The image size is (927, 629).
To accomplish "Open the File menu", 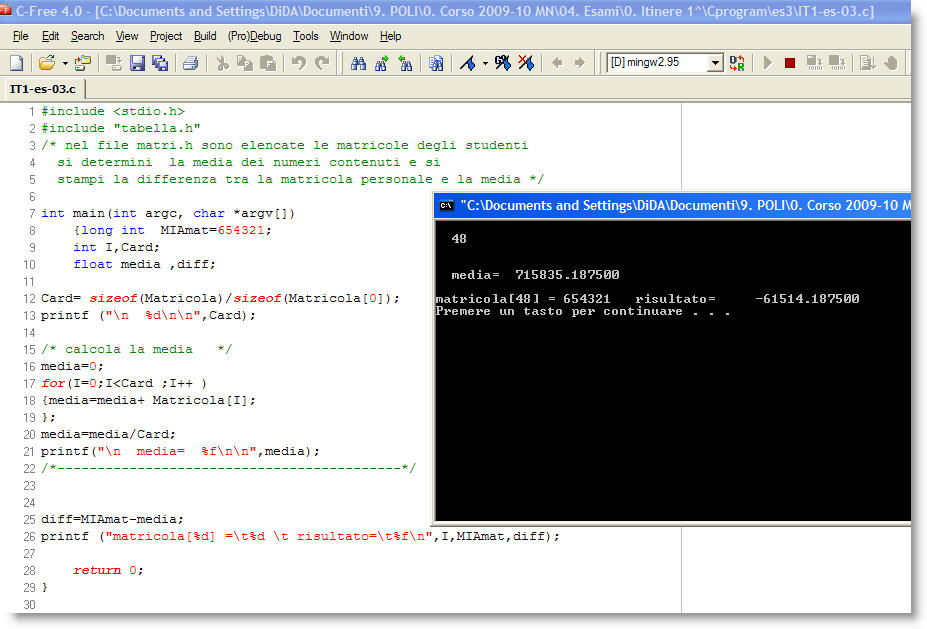I will click(21, 36).
